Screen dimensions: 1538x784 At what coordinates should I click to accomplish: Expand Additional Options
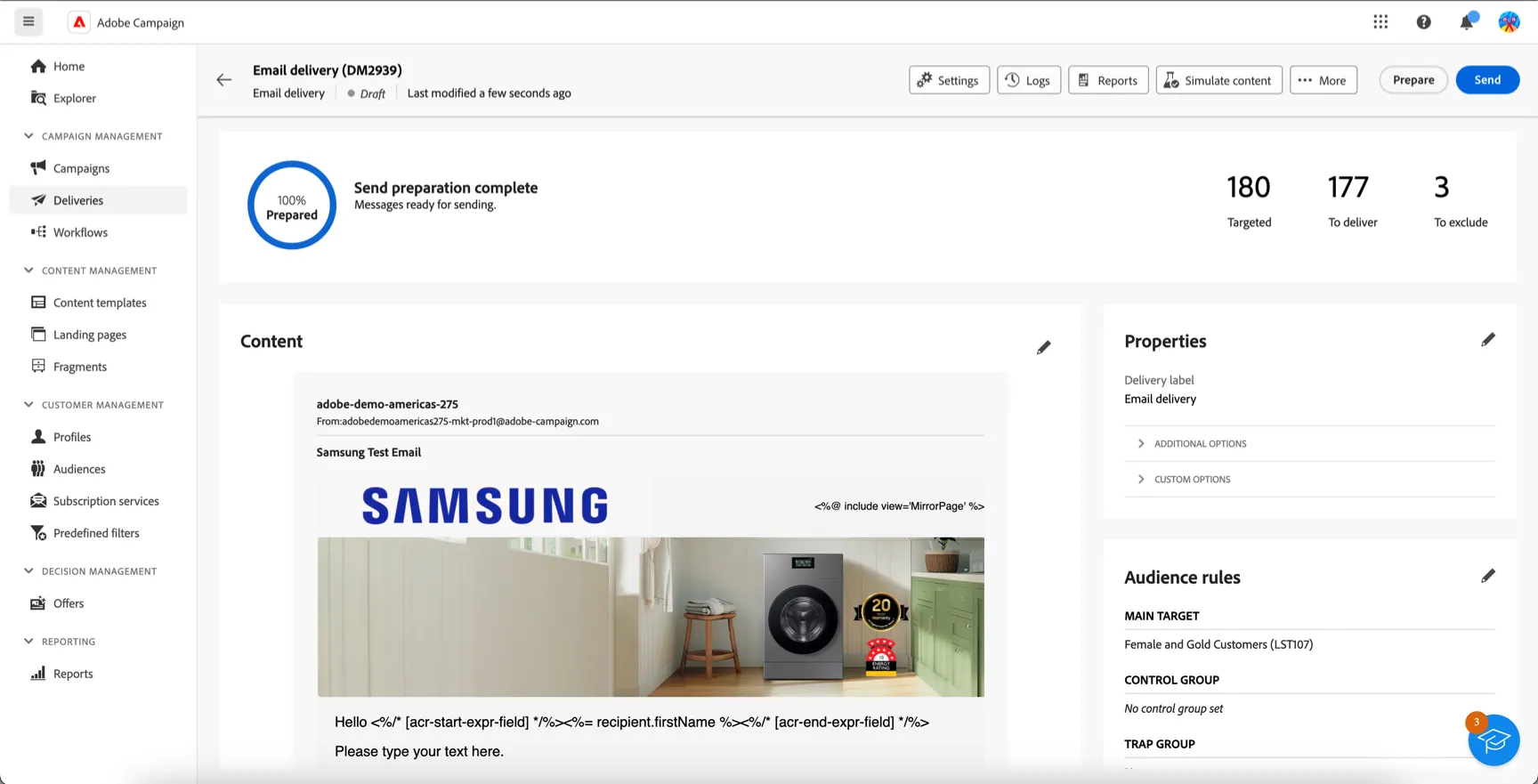pos(1309,443)
